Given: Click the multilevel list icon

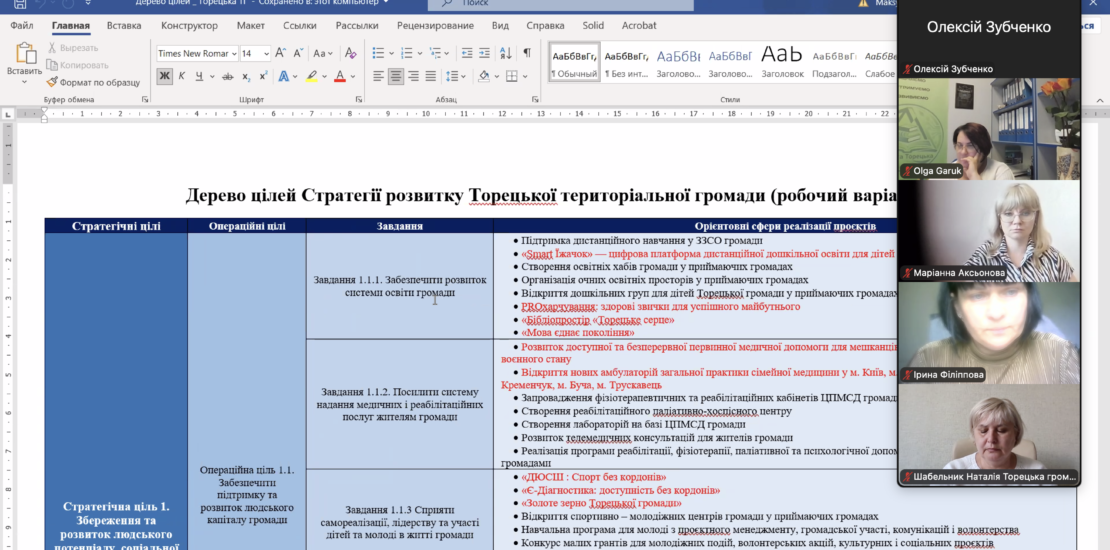Looking at the screenshot, I should point(435,53).
